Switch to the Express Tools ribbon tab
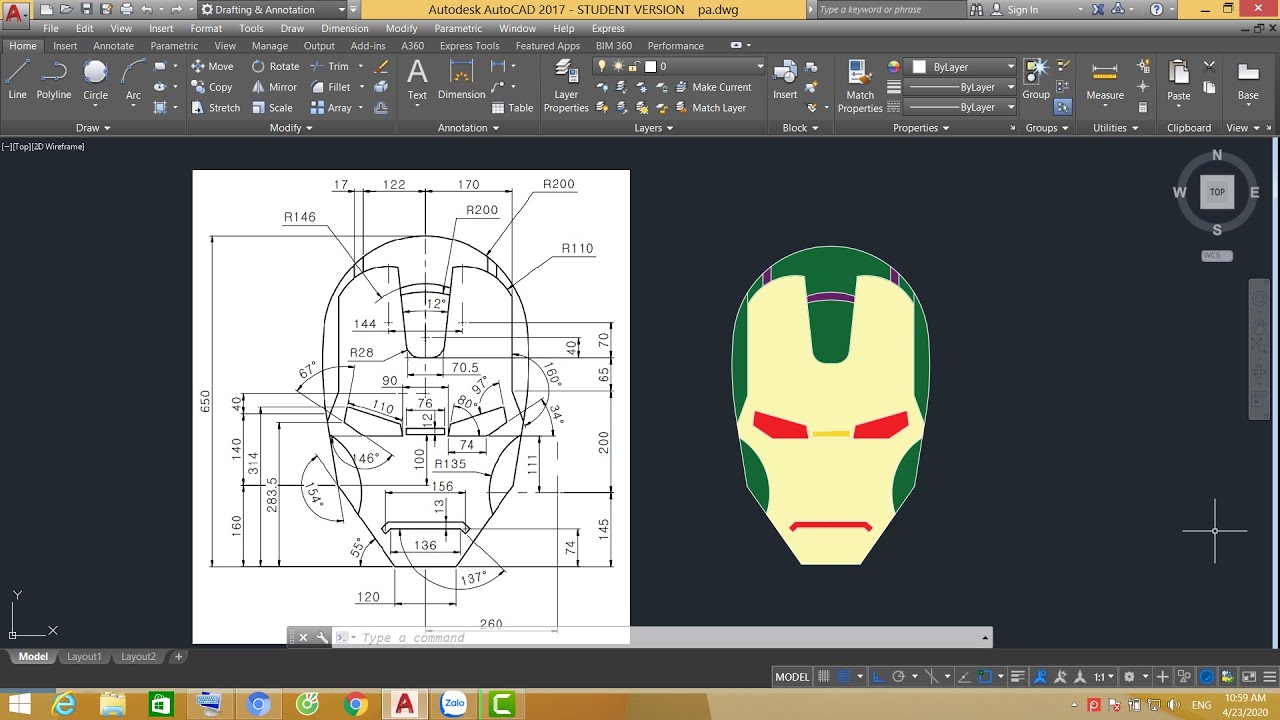This screenshot has width=1280, height=720. (x=469, y=46)
